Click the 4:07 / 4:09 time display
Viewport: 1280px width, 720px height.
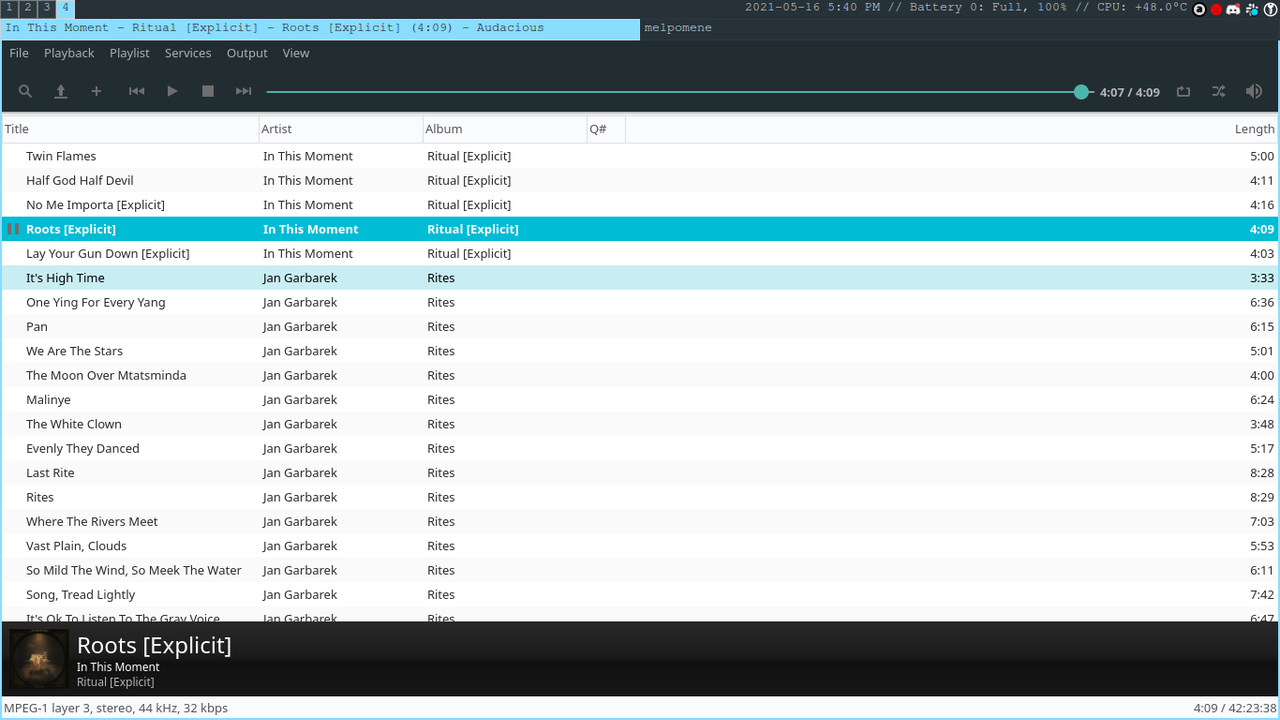tap(1130, 92)
